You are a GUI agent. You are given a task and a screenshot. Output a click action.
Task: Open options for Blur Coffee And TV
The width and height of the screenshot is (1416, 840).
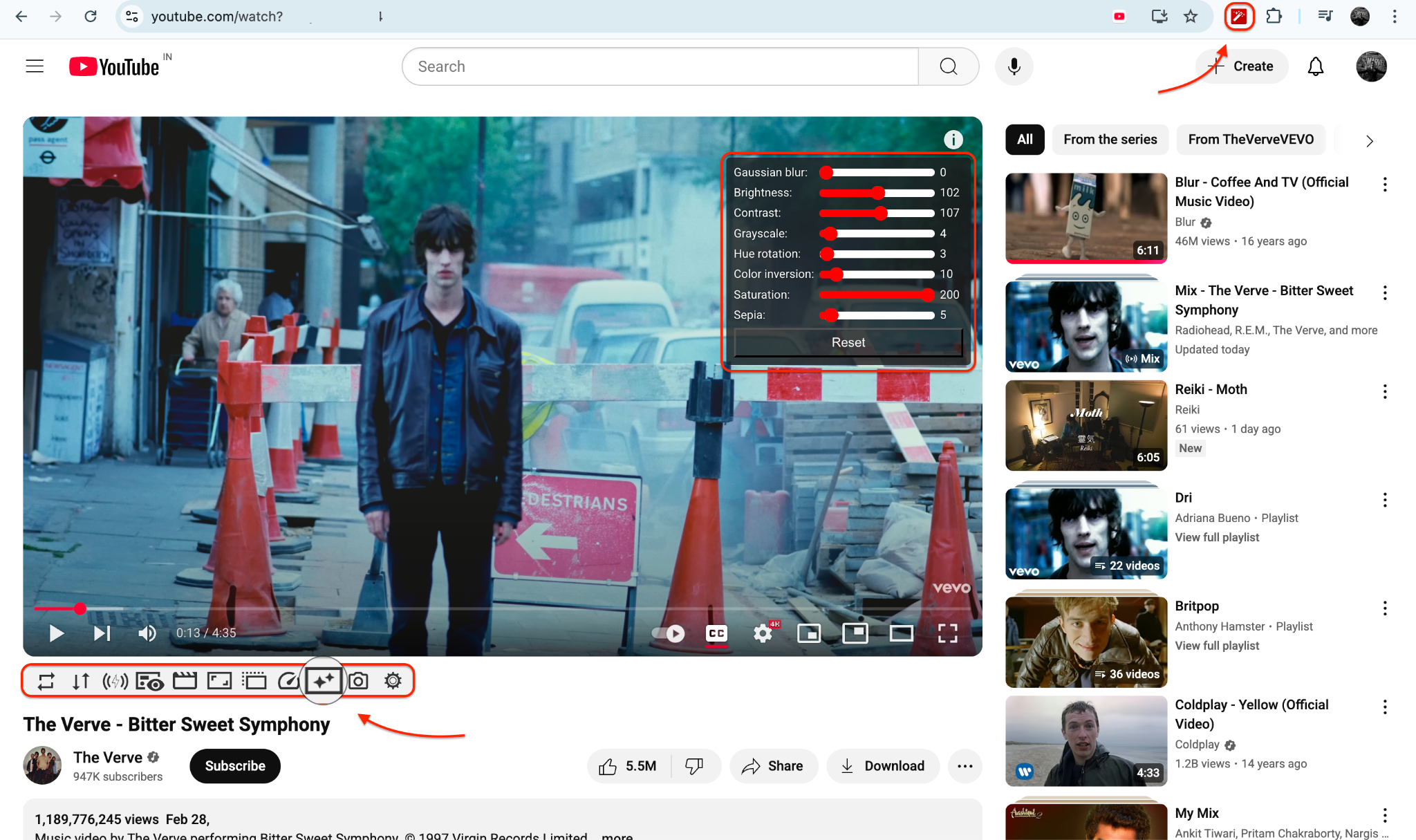pyautogui.click(x=1385, y=185)
